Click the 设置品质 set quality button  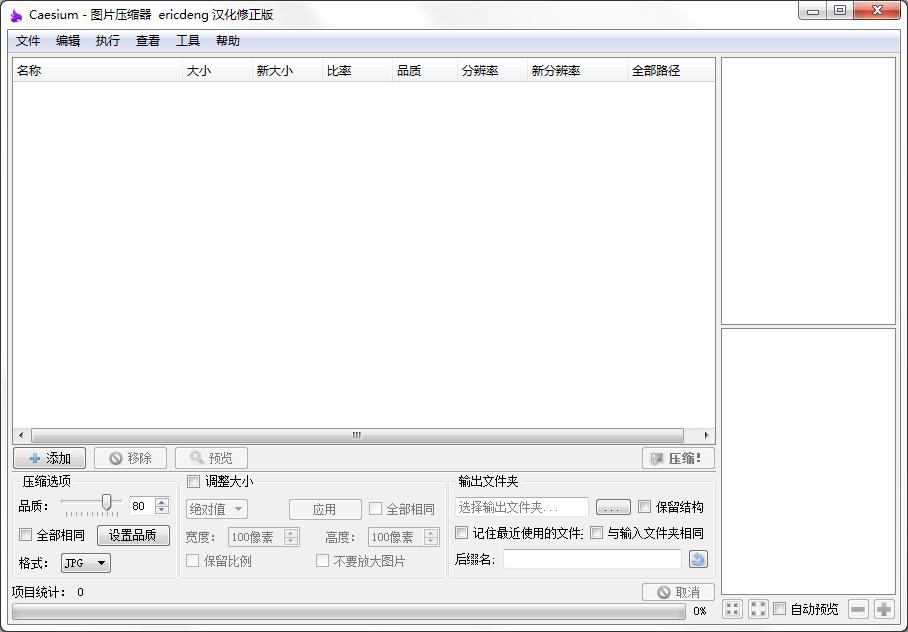pos(133,535)
